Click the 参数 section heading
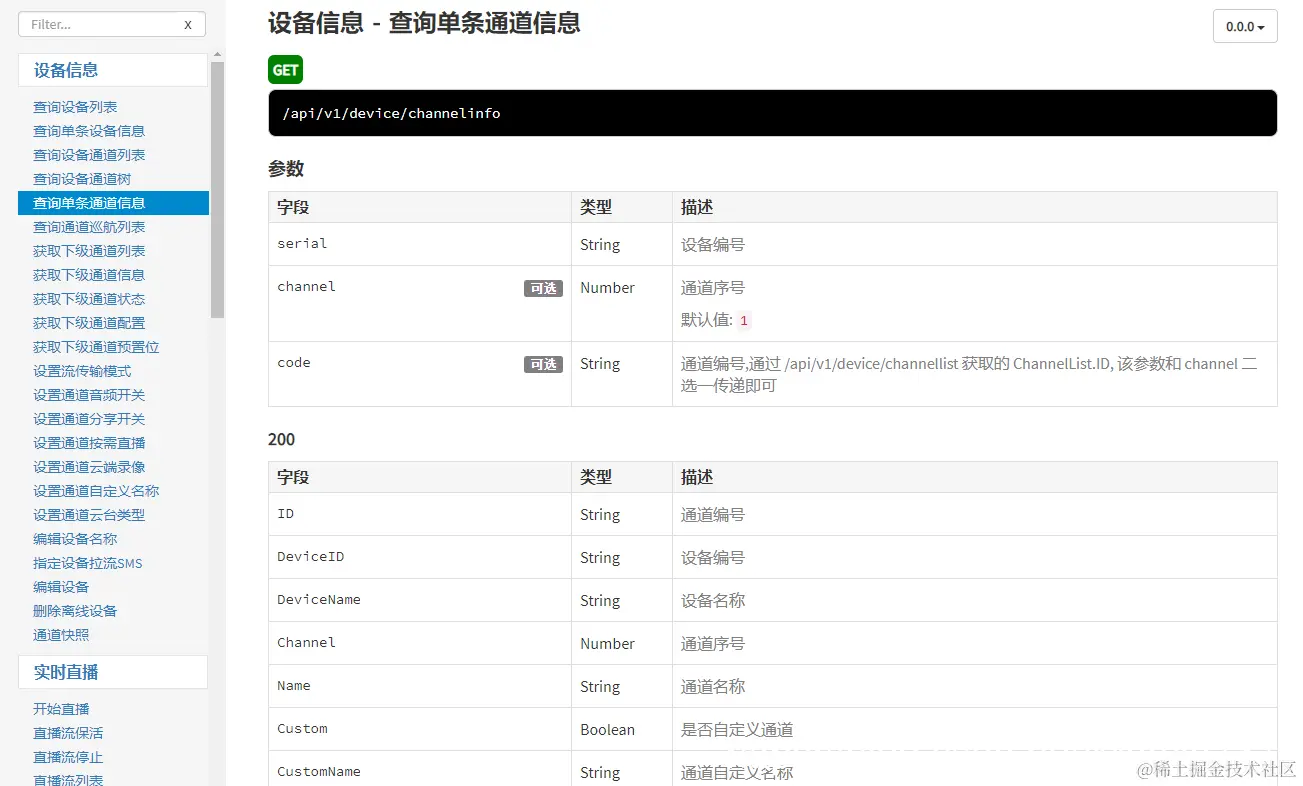The height and width of the screenshot is (786, 1303). [x=286, y=168]
